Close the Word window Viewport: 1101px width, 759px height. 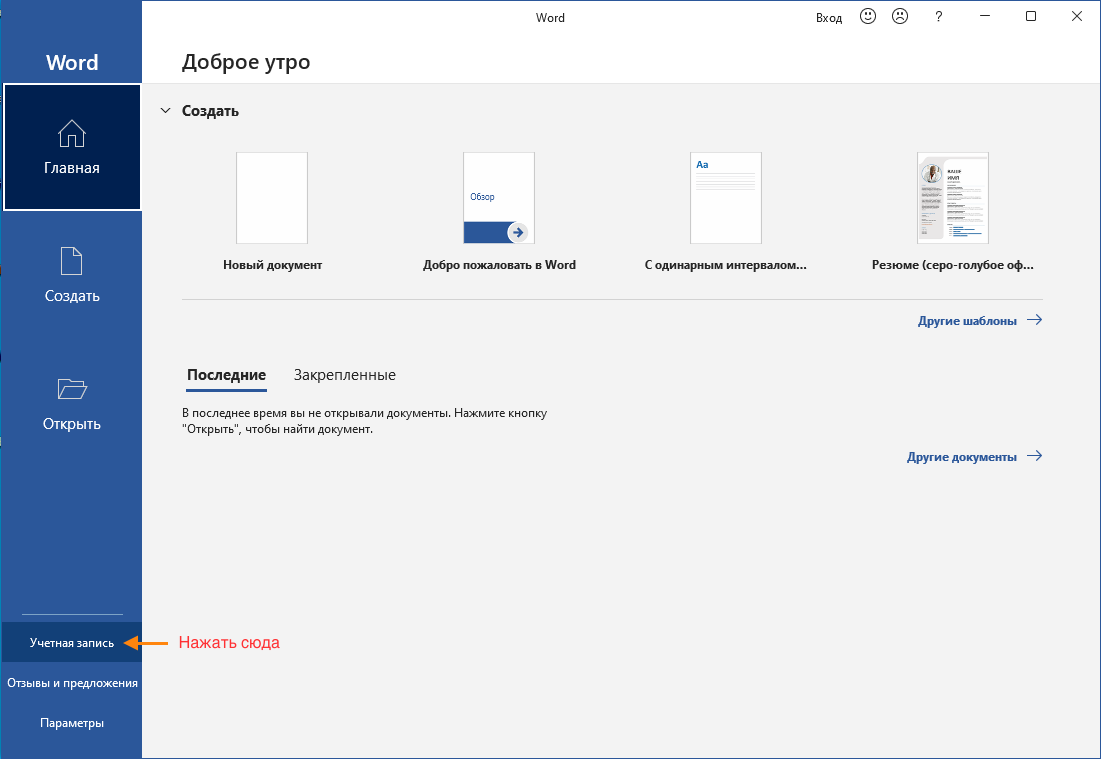pyautogui.click(x=1076, y=16)
